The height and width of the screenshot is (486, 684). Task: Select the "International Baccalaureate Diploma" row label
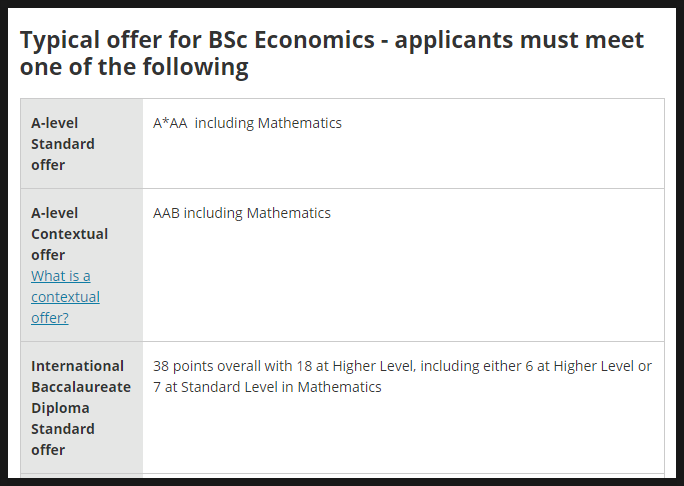pyautogui.click(x=80, y=387)
